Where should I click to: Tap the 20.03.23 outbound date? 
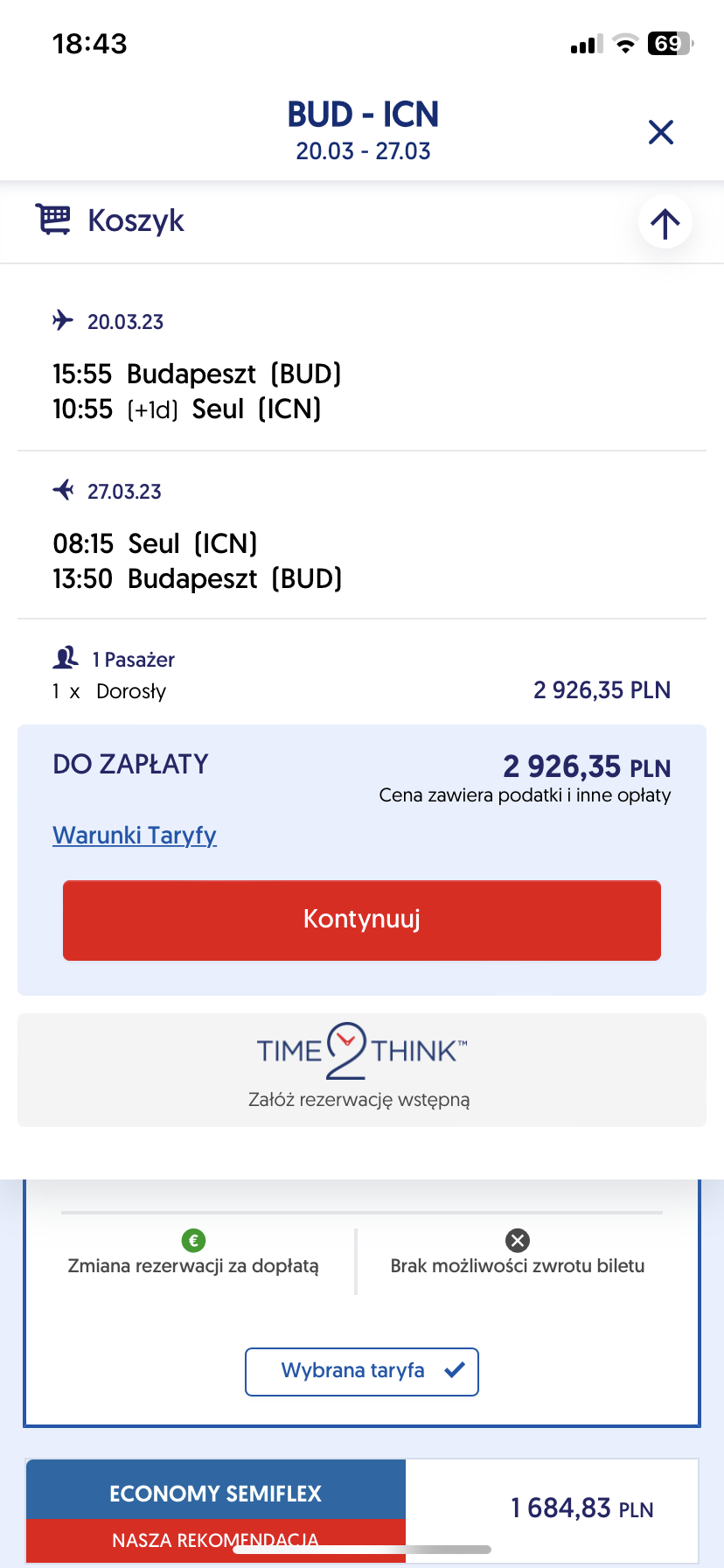pos(126,322)
